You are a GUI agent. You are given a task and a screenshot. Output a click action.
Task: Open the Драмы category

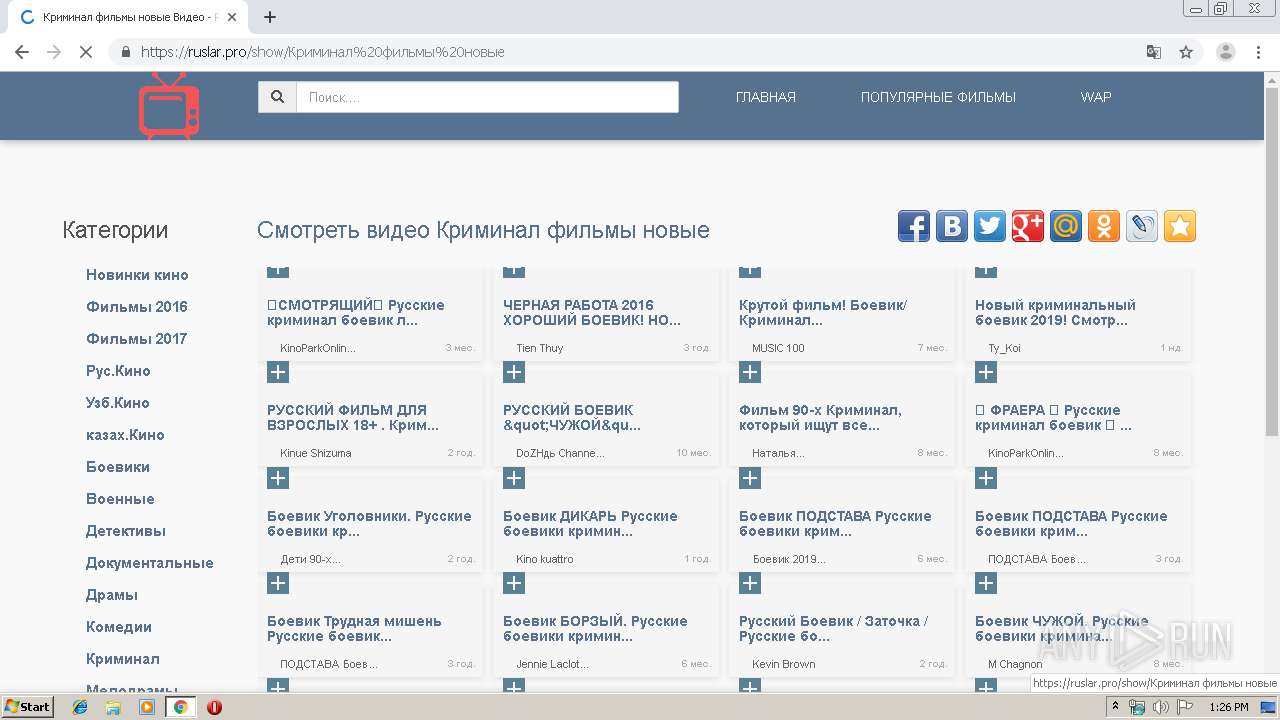[x=112, y=595]
